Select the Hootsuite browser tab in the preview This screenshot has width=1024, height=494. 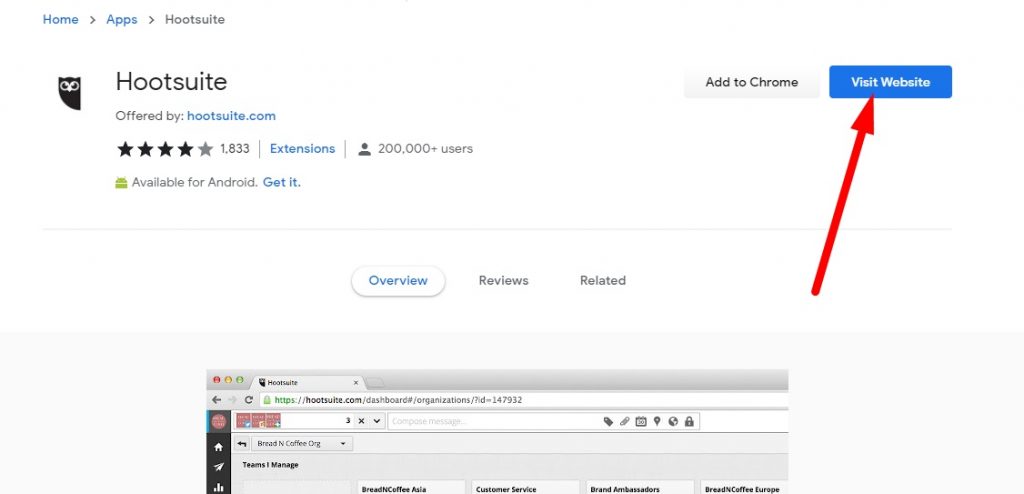point(306,382)
